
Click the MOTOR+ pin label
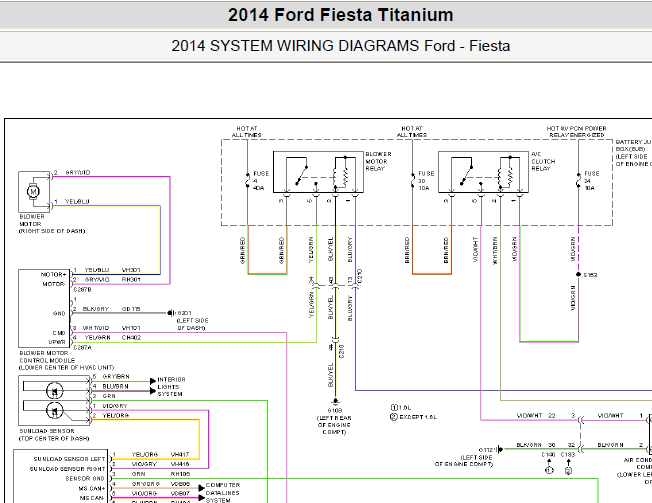53,274
